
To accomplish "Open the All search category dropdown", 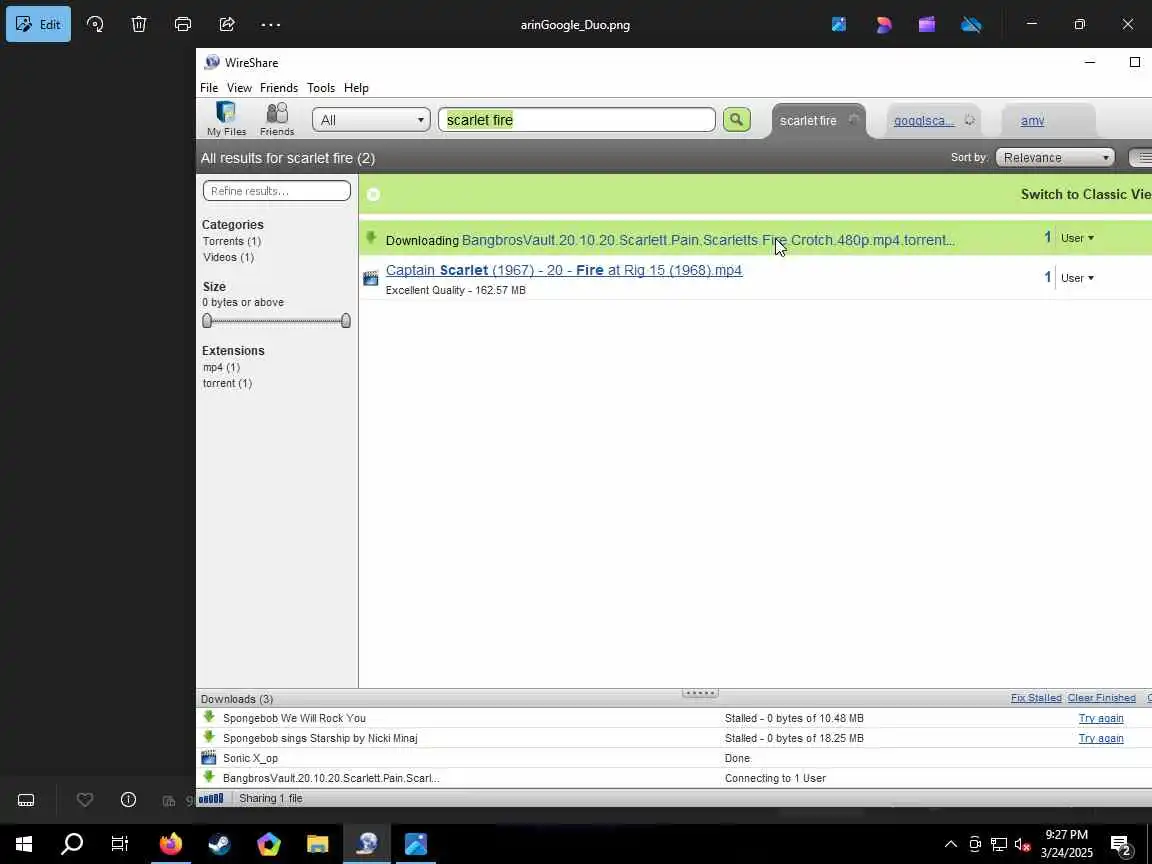I will pos(371,120).
